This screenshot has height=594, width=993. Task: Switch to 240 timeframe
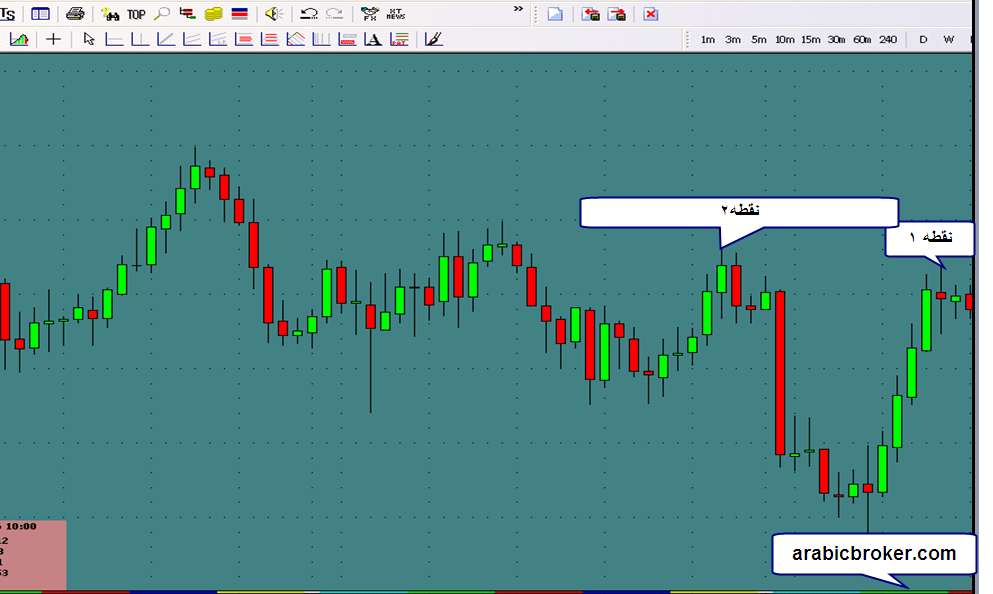point(888,39)
